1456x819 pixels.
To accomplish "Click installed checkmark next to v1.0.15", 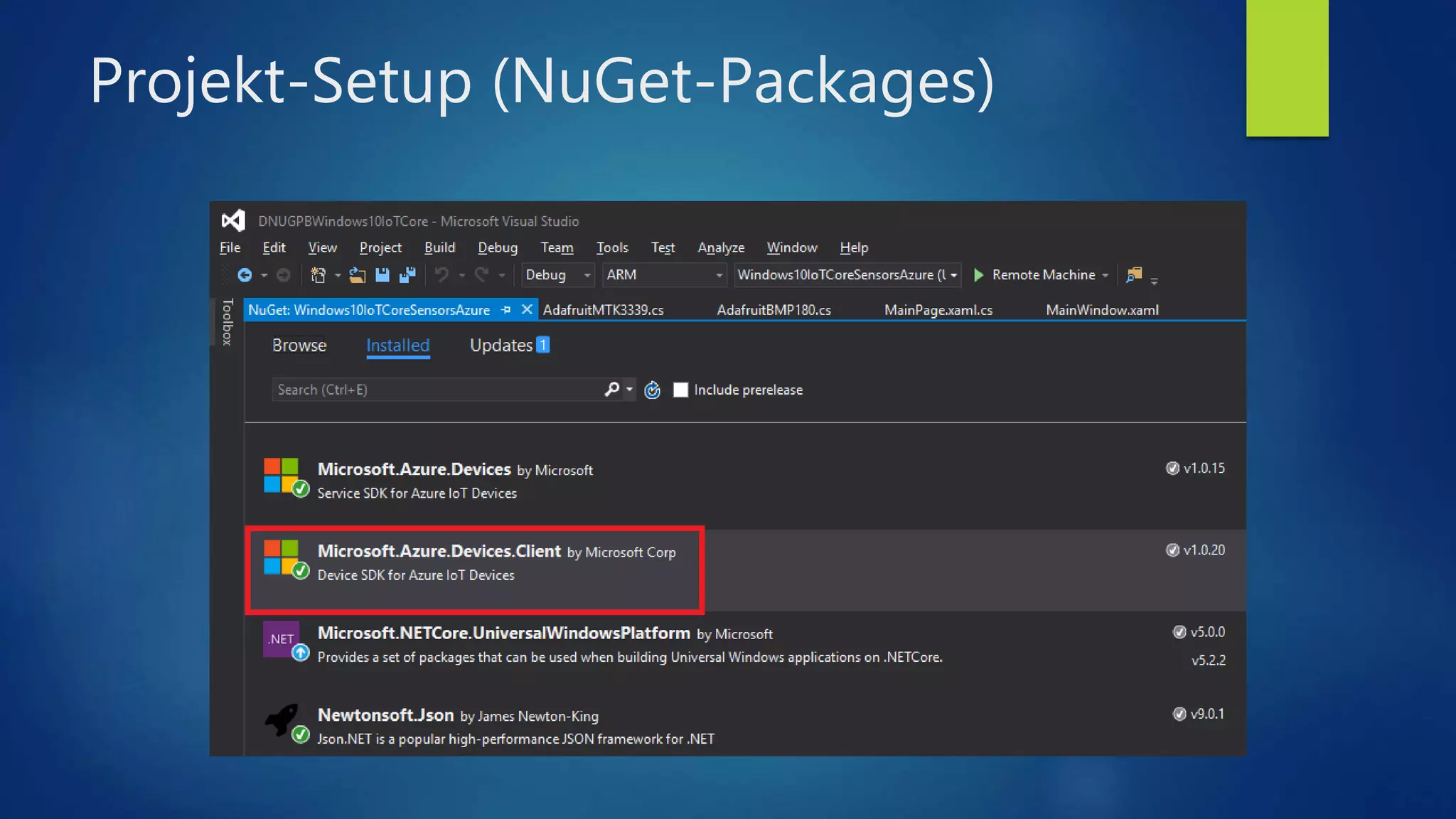I will pos(1172,468).
